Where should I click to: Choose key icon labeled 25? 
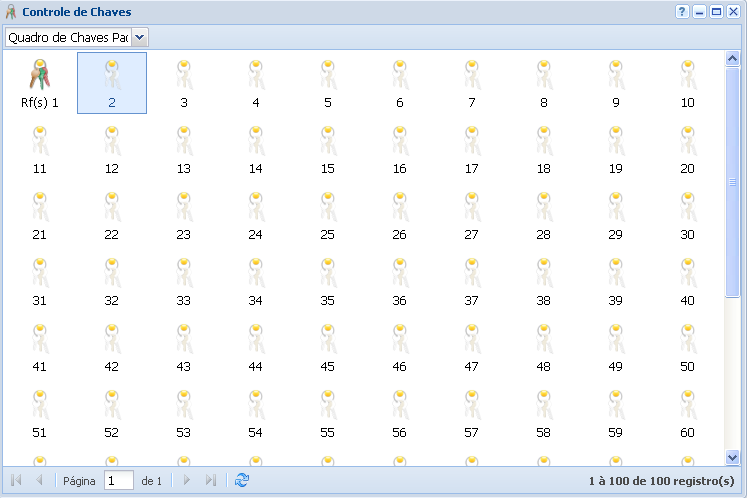[327, 208]
